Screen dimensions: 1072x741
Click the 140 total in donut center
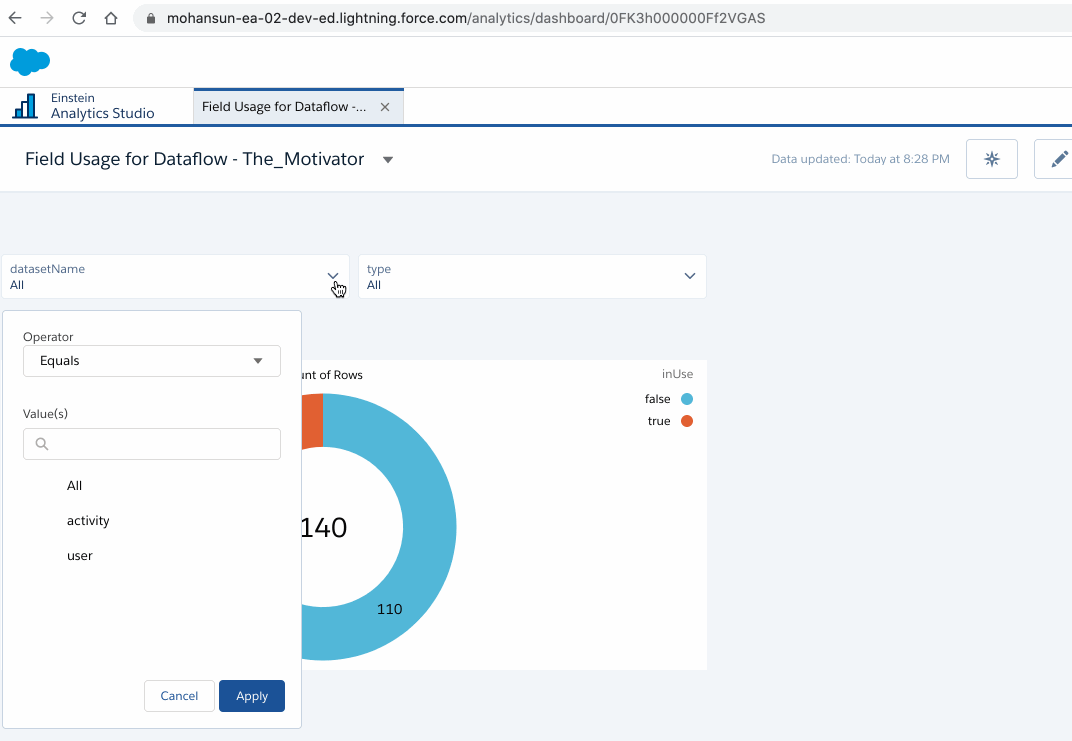click(x=324, y=528)
